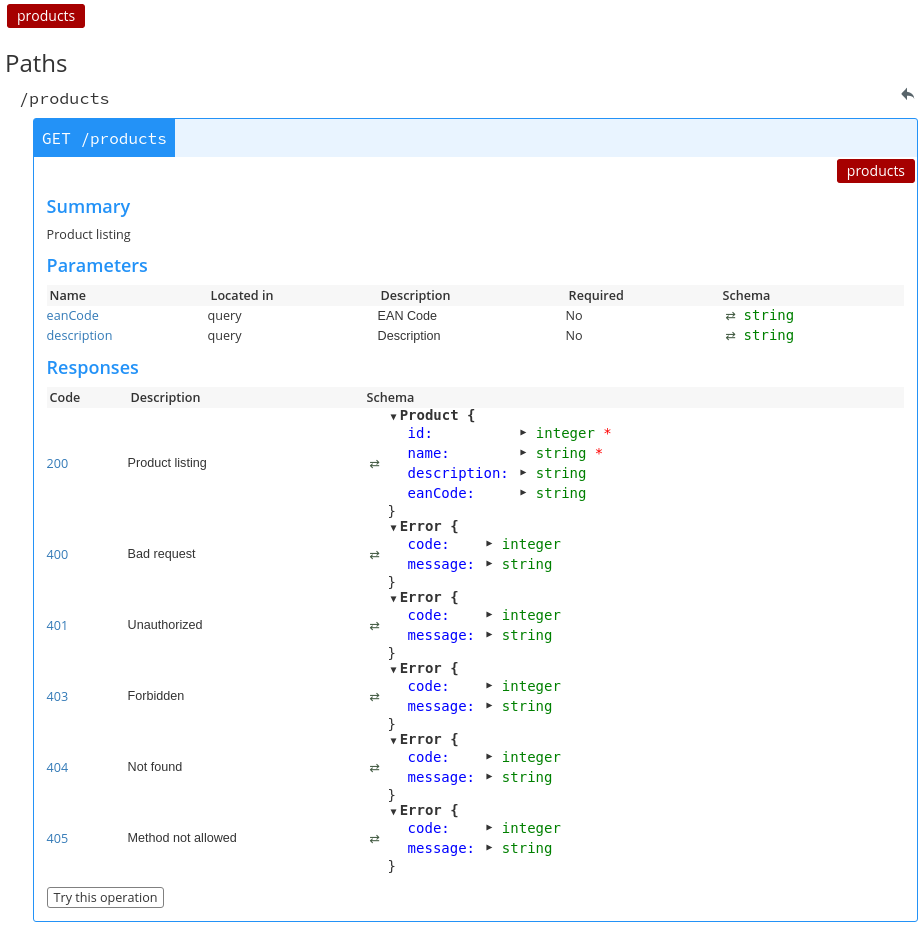Screen dimensions: 924x928
Task: Open the description parameter link
Action: click(x=79, y=336)
